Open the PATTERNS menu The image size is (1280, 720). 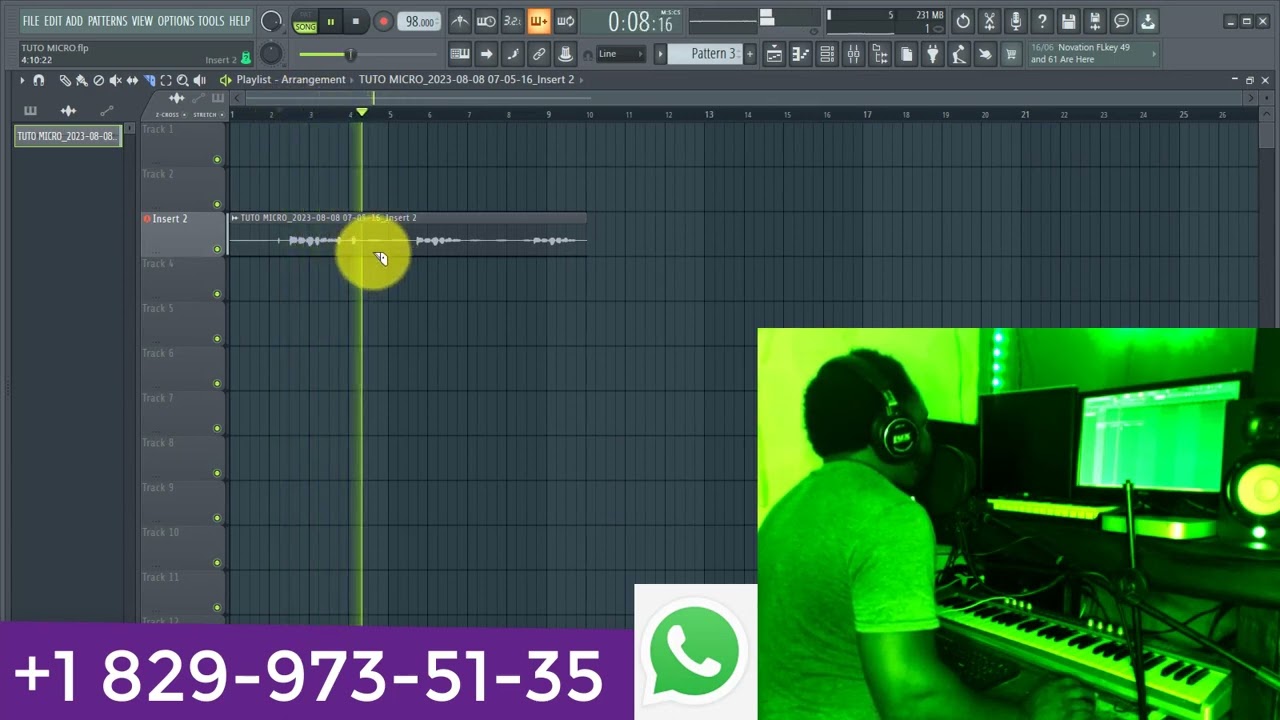(107, 21)
